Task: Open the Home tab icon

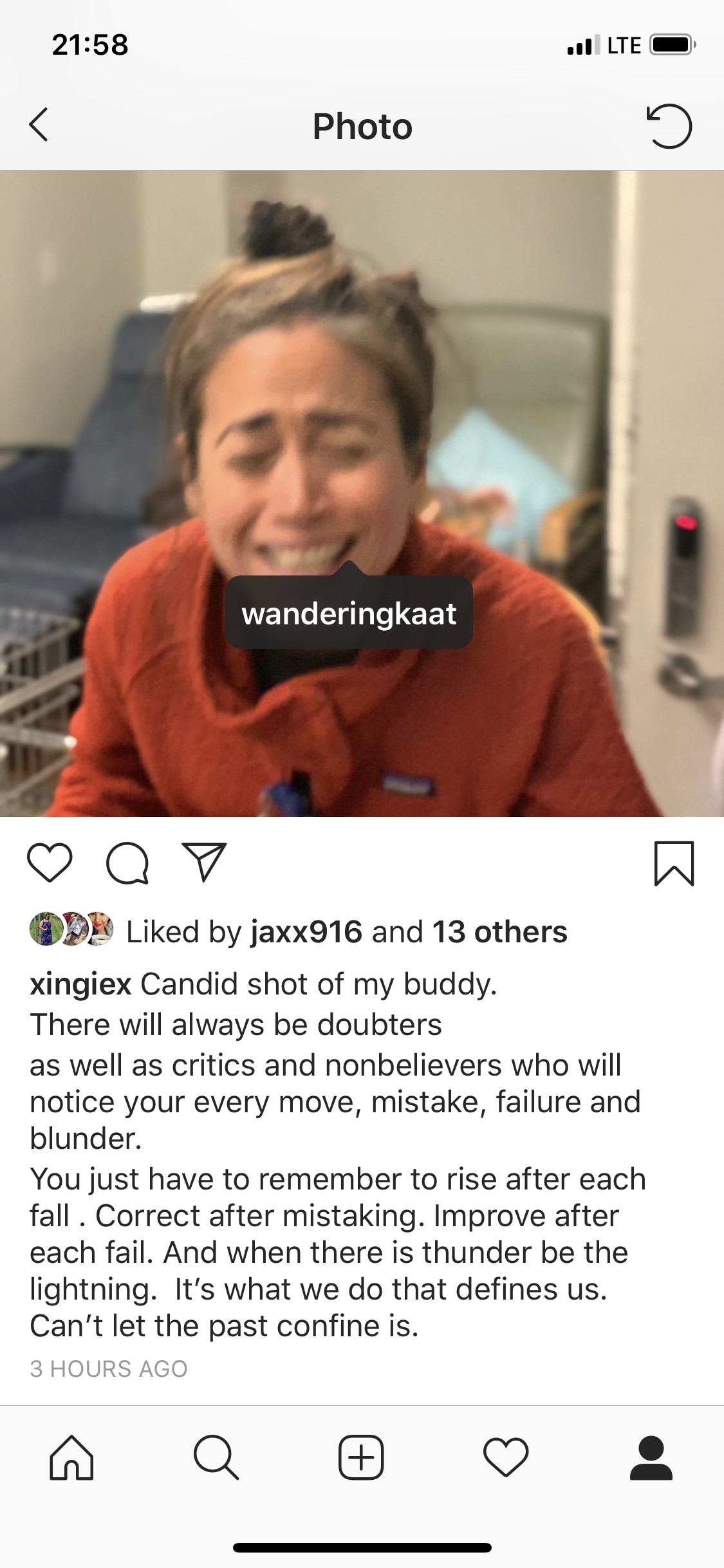Action: pos(71,1458)
